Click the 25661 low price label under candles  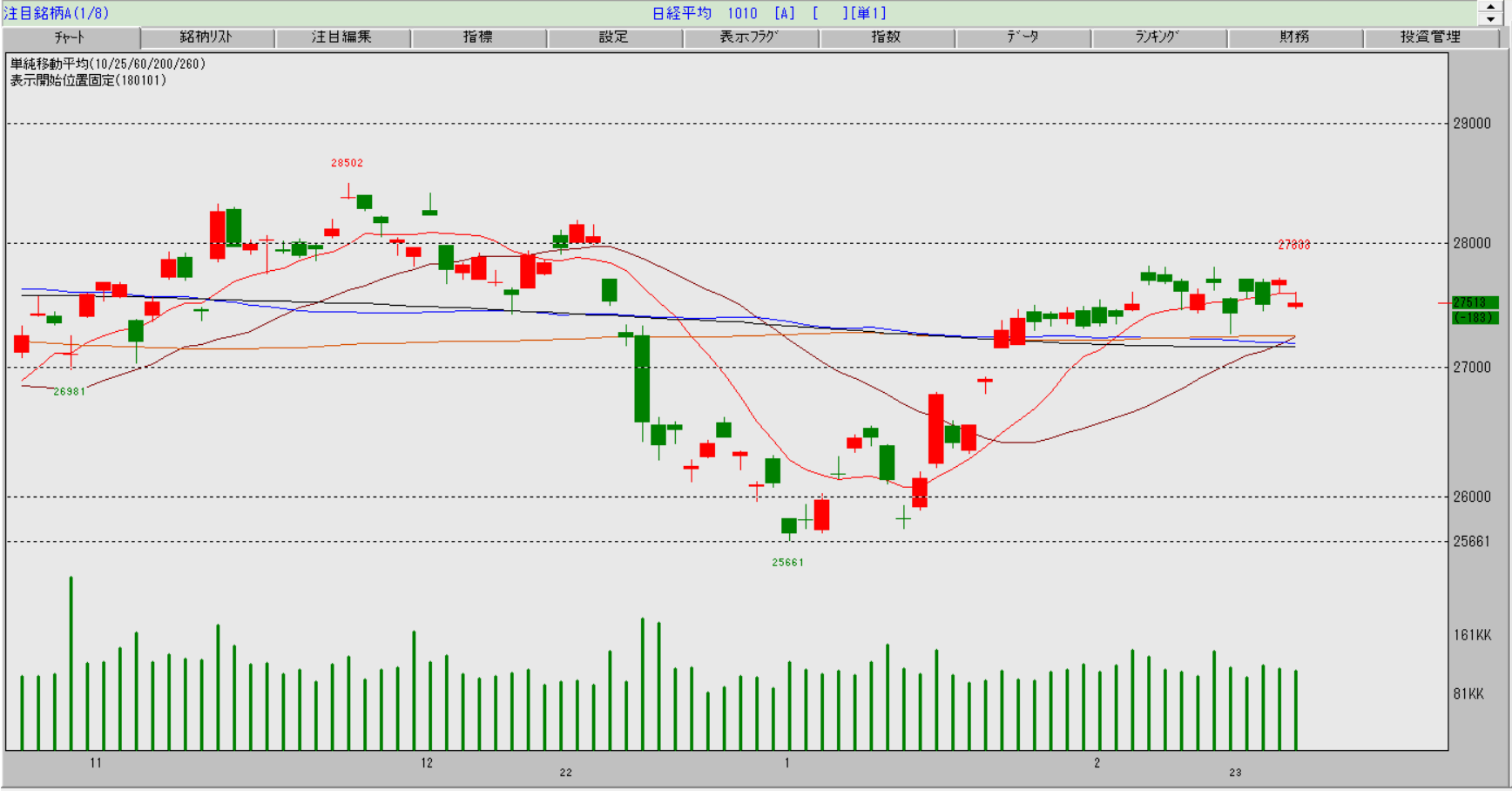tap(787, 563)
